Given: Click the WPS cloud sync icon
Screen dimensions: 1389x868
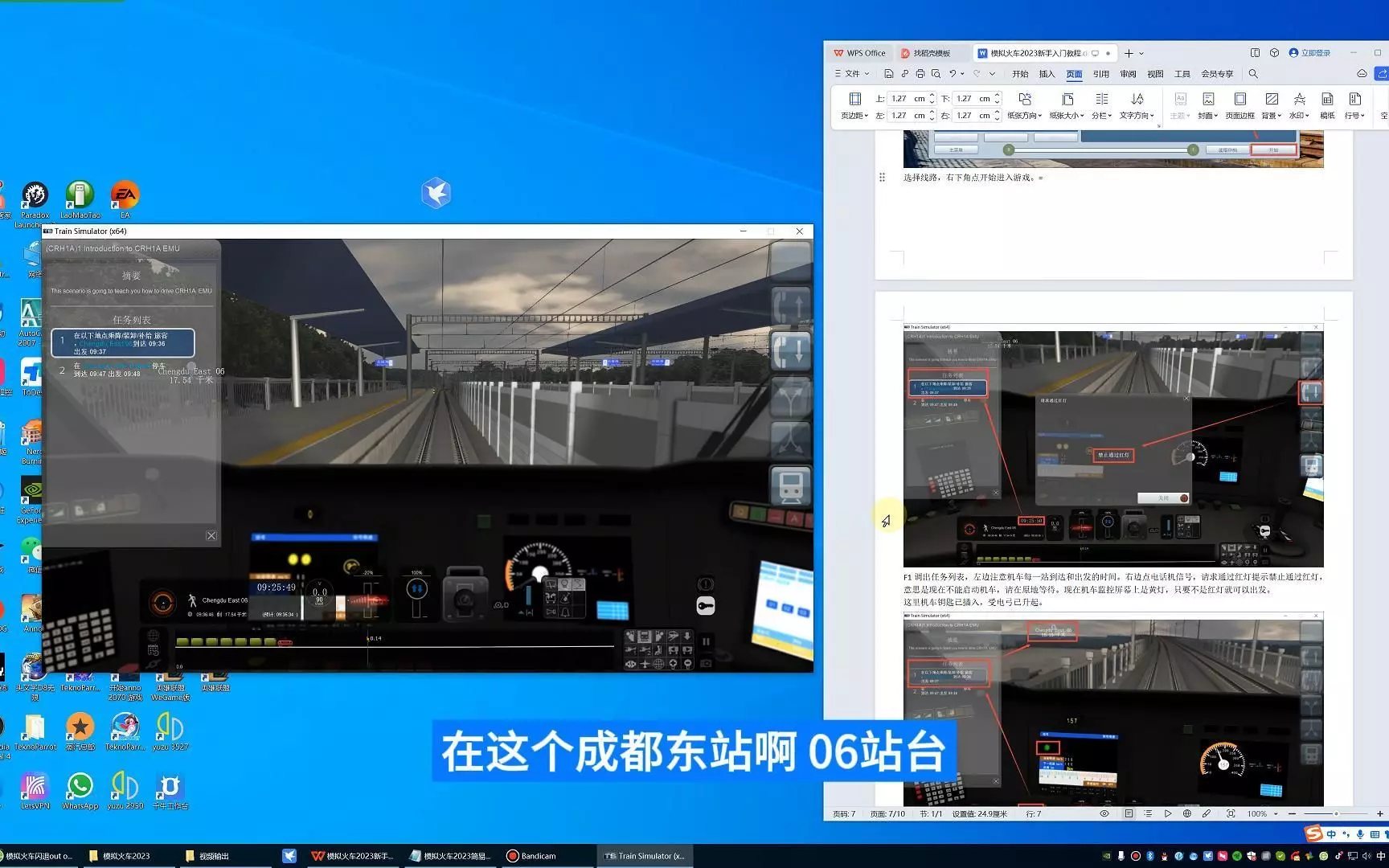Looking at the screenshot, I should tap(1362, 74).
